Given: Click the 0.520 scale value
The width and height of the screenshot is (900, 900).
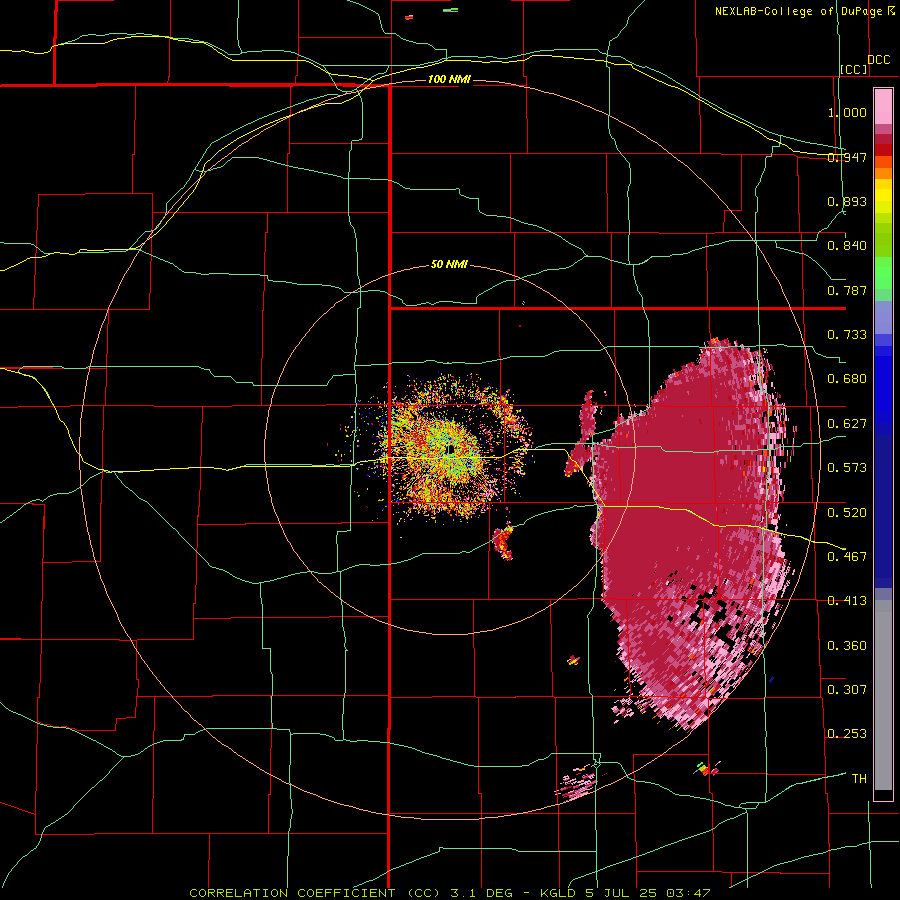Looking at the screenshot, I should [x=847, y=512].
